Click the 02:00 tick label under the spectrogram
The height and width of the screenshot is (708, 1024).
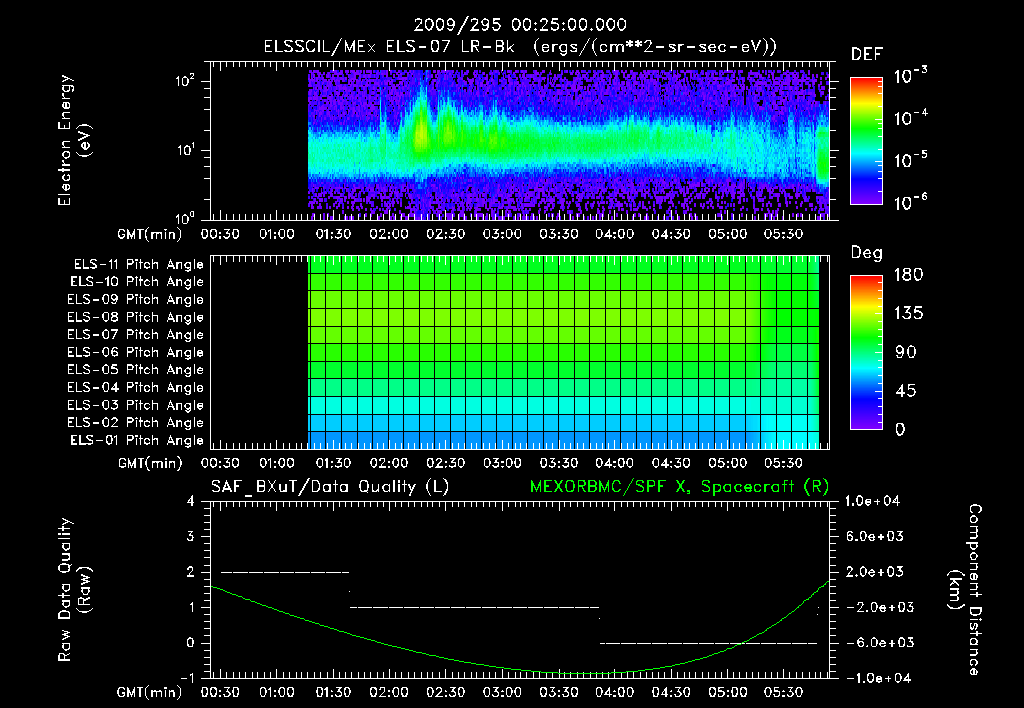389,234
